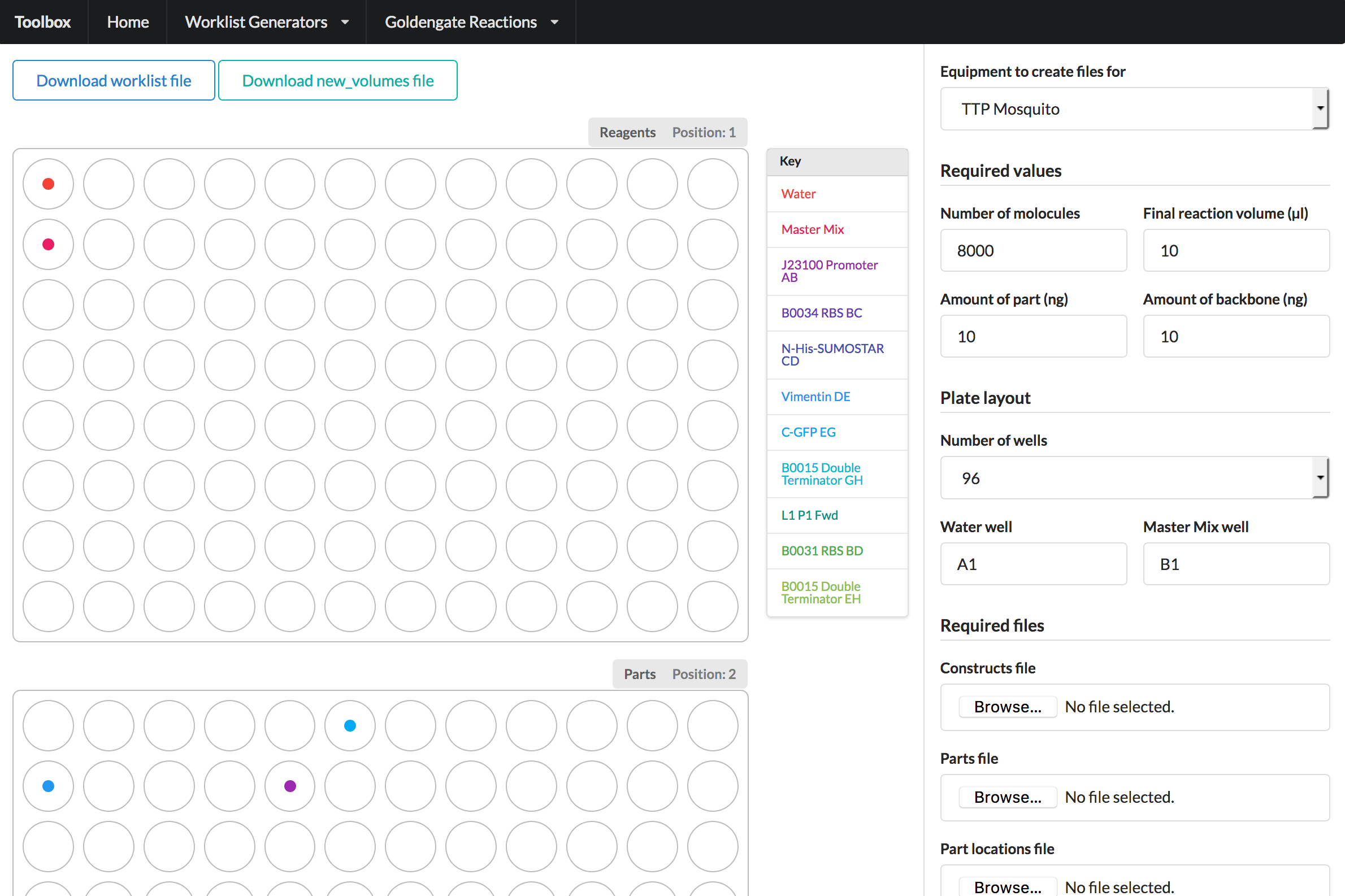Click the blue dot in Parts plate first column
The width and height of the screenshot is (1345, 896).
49,786
